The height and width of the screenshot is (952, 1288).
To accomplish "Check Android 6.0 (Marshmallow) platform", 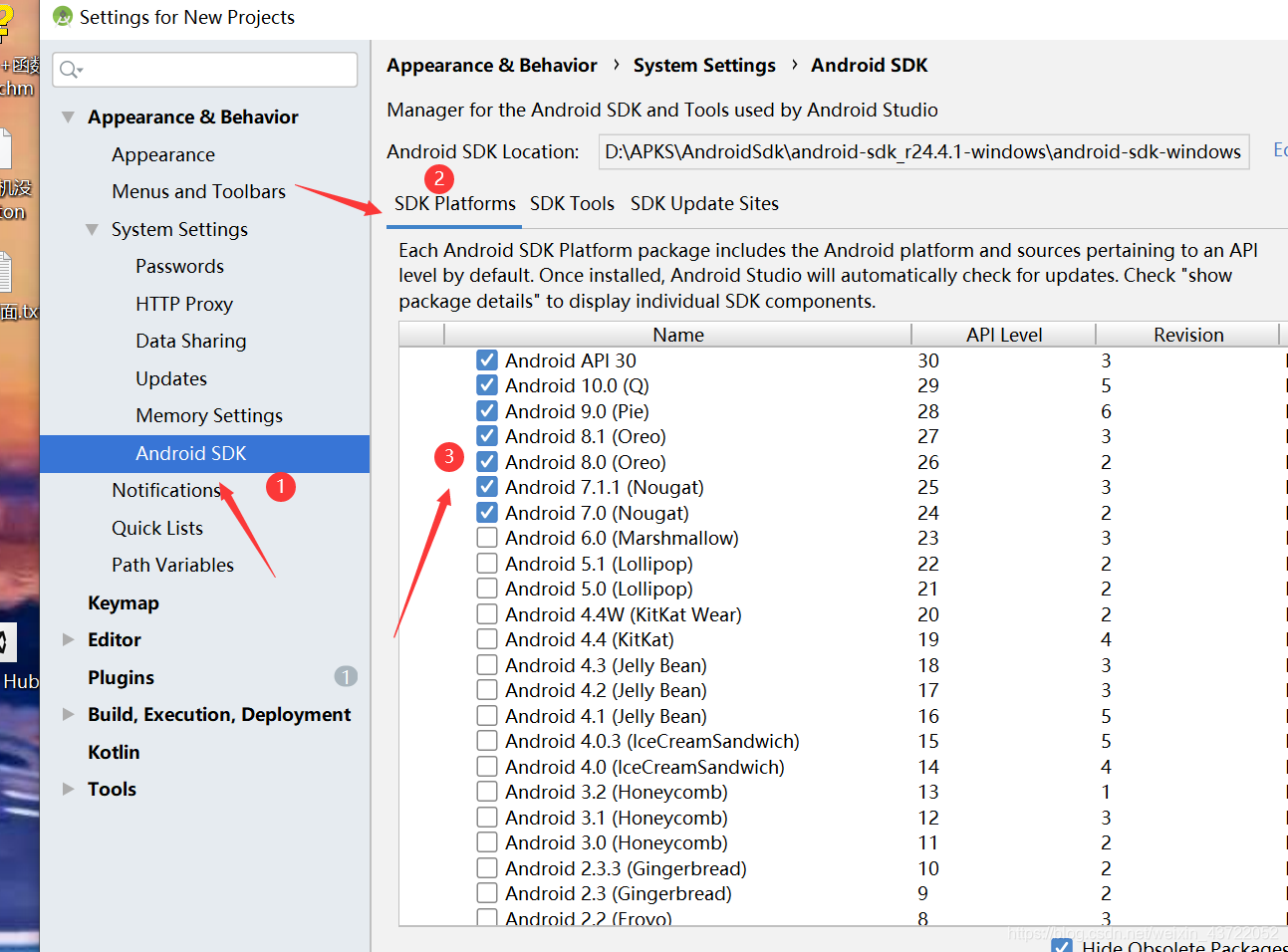I will tap(487, 538).
